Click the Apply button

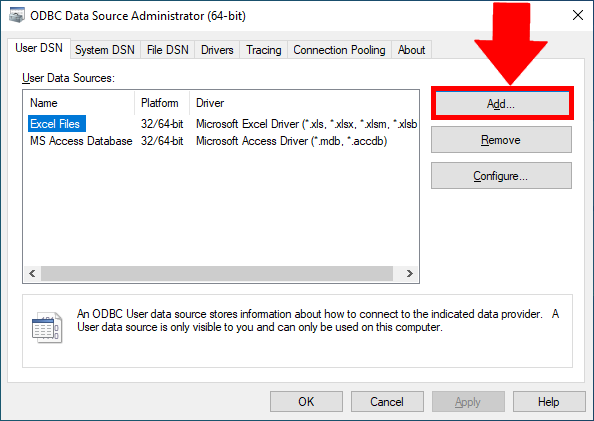(x=468, y=402)
